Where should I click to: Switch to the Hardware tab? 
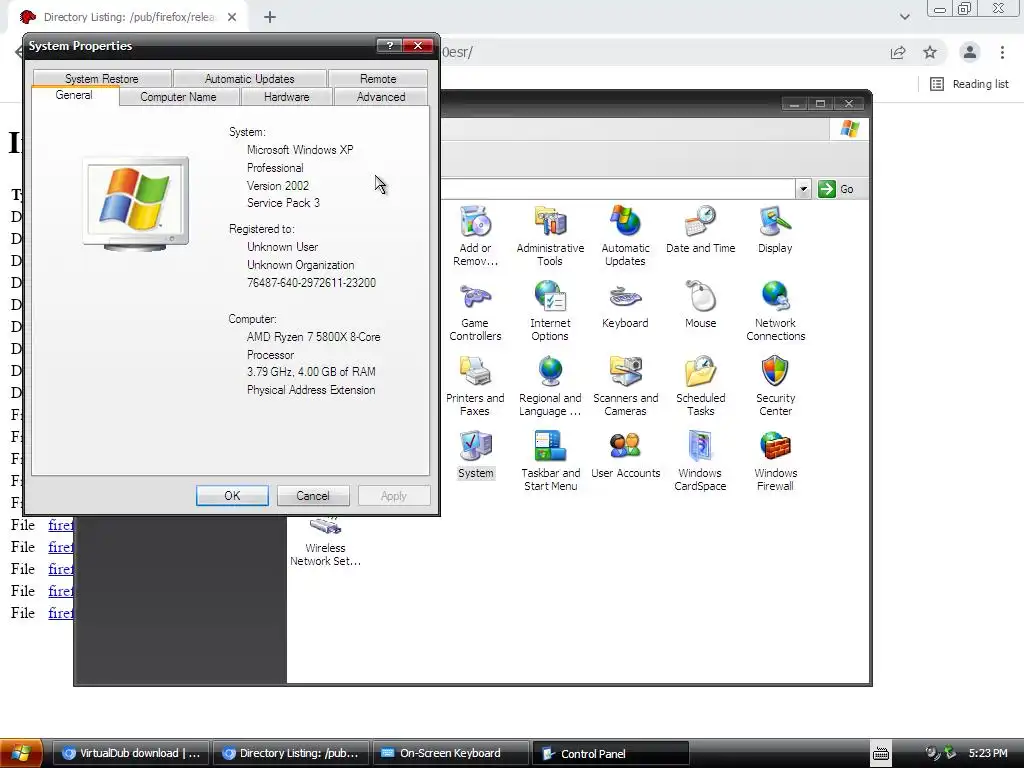[x=287, y=97]
